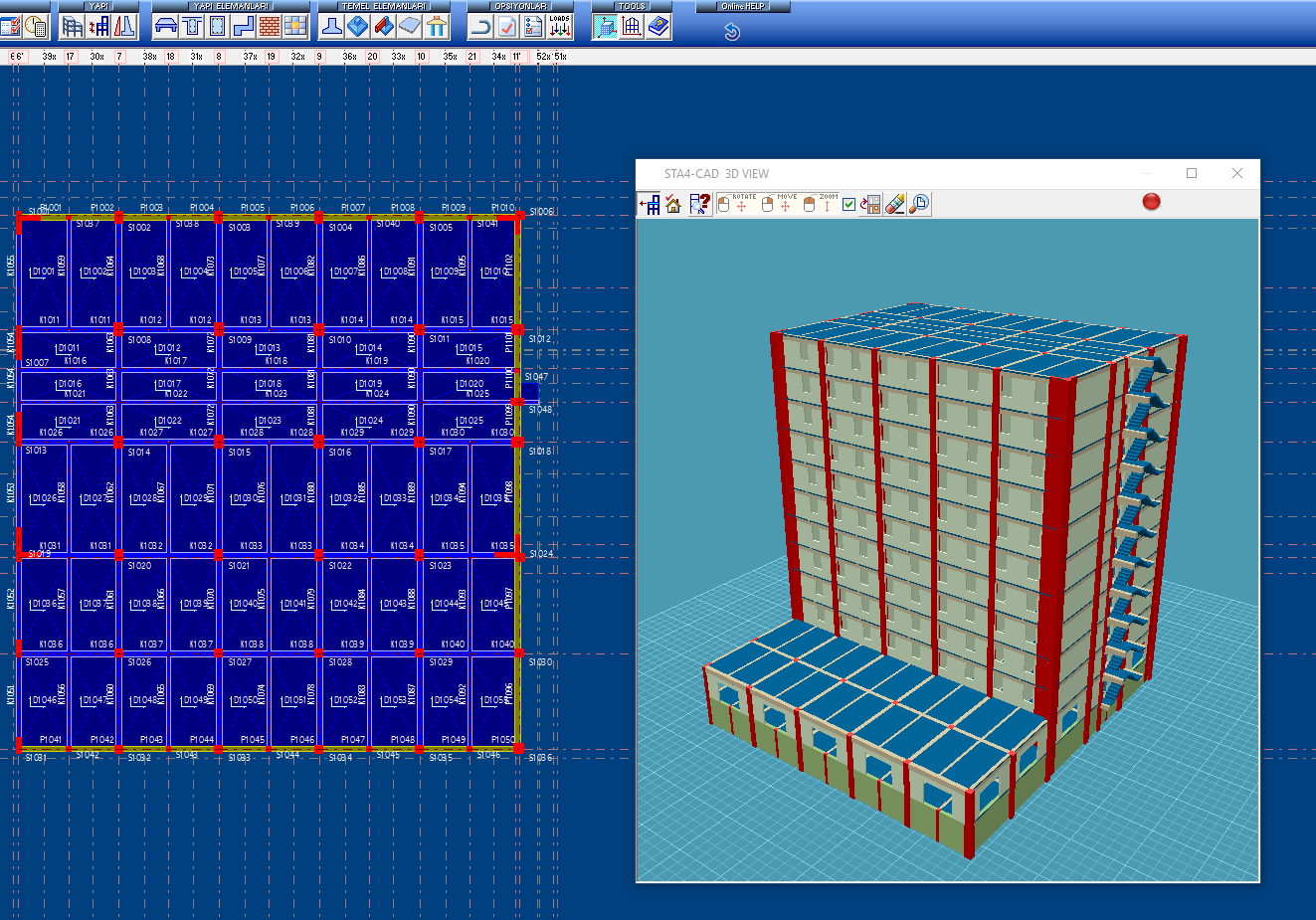This screenshot has height=920, width=1316.
Task: Click the beam element icon in Yapı Elemanları
Action: coord(166,27)
